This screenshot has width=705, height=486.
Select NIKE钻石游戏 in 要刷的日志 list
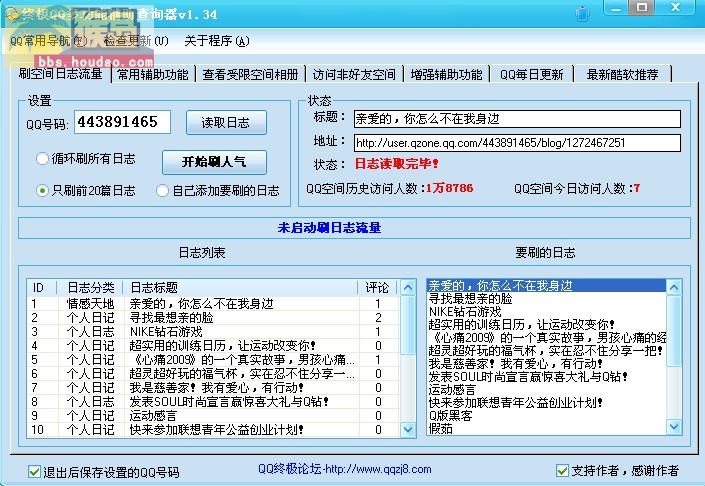[547, 312]
